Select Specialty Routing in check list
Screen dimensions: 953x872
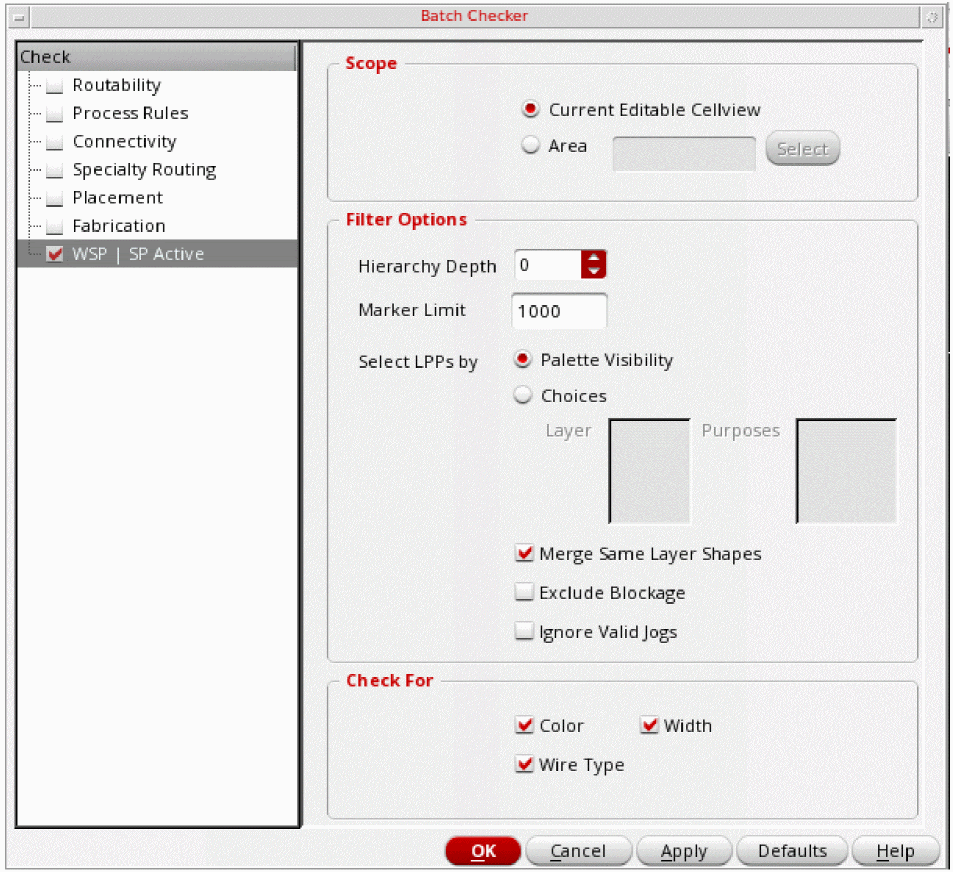144,170
